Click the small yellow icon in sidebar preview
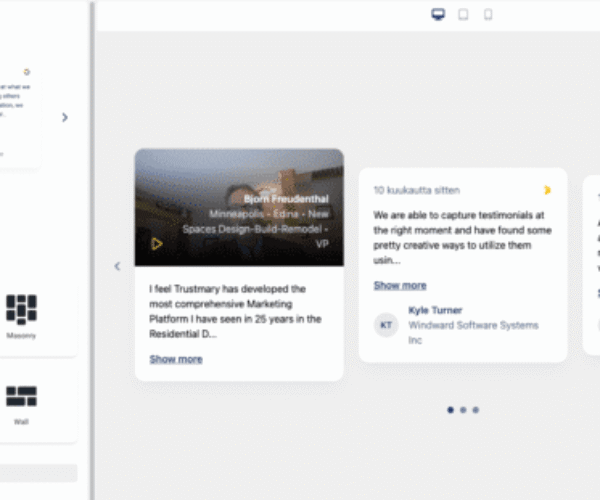This screenshot has width=600, height=500. click(x=26, y=72)
